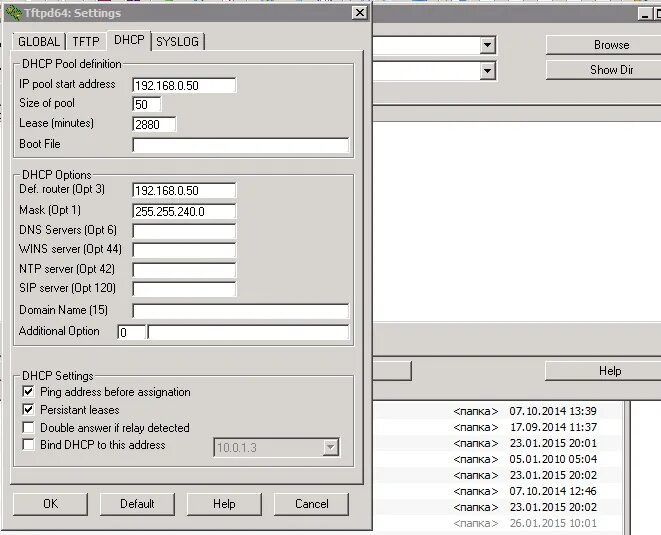The image size is (661, 535).
Task: Click the SIP server Opt 120 field
Action: coord(184,289)
